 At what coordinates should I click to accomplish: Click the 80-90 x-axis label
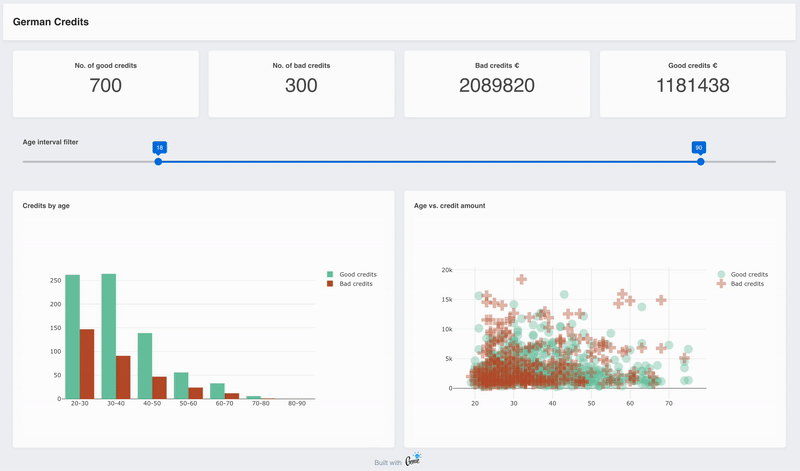click(x=297, y=404)
